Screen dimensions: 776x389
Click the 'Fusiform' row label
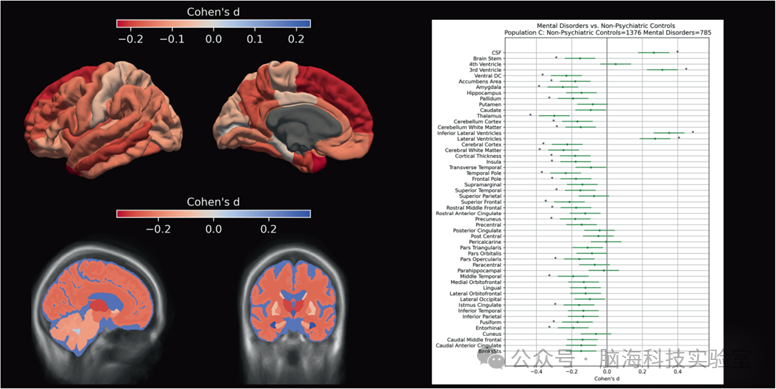coord(490,323)
